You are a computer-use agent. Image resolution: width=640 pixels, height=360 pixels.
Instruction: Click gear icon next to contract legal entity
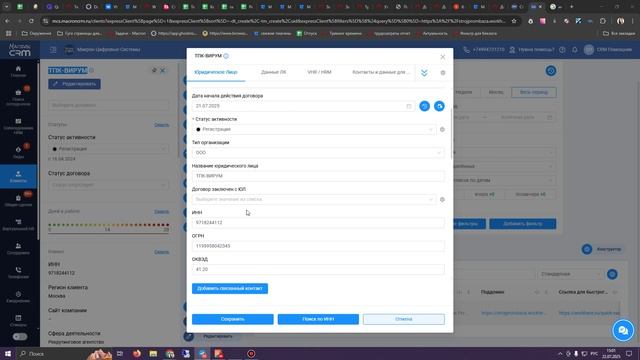442,200
